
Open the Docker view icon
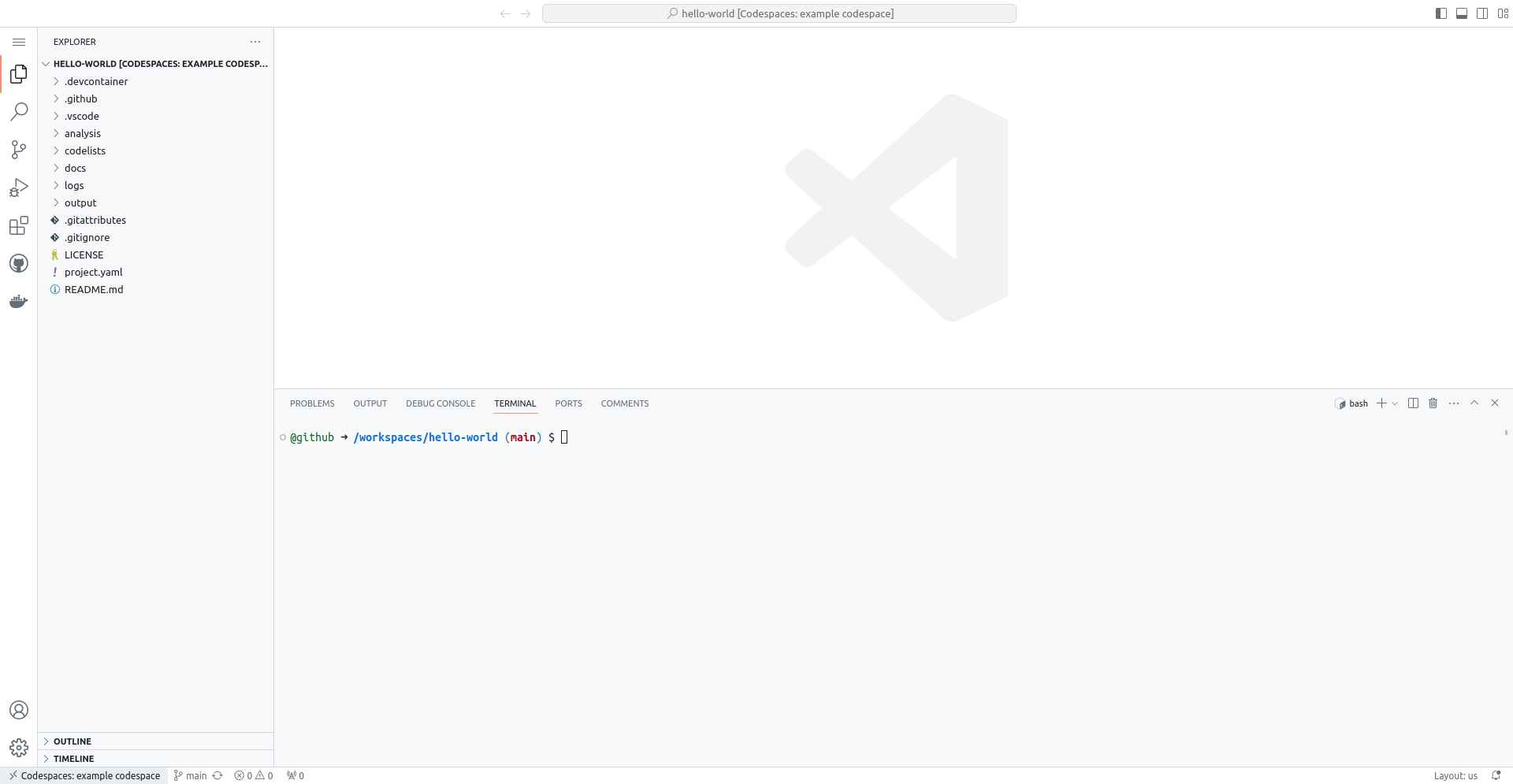pyautogui.click(x=19, y=302)
